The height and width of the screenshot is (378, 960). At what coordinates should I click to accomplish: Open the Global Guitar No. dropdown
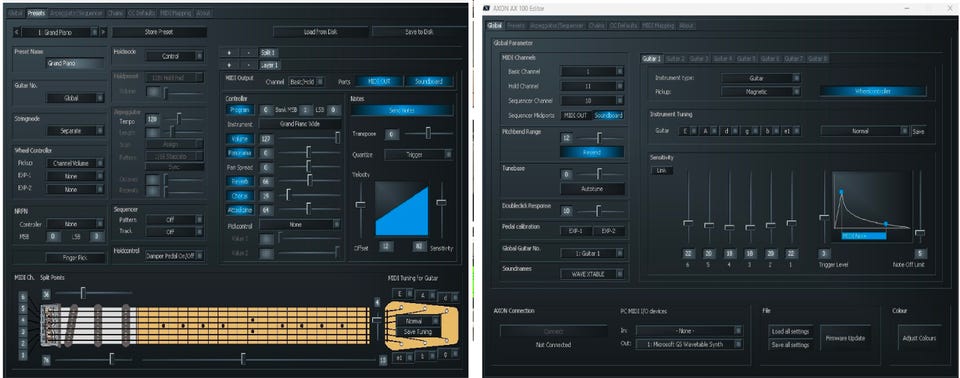(593, 254)
